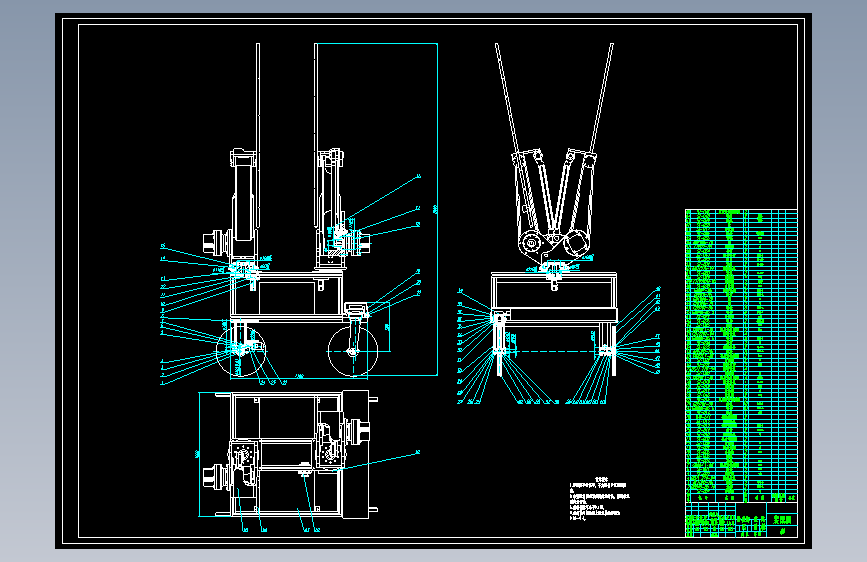This screenshot has height=562, width=867.
Task: Select the round pulley in V-arm mechanism
Action: 530,243
